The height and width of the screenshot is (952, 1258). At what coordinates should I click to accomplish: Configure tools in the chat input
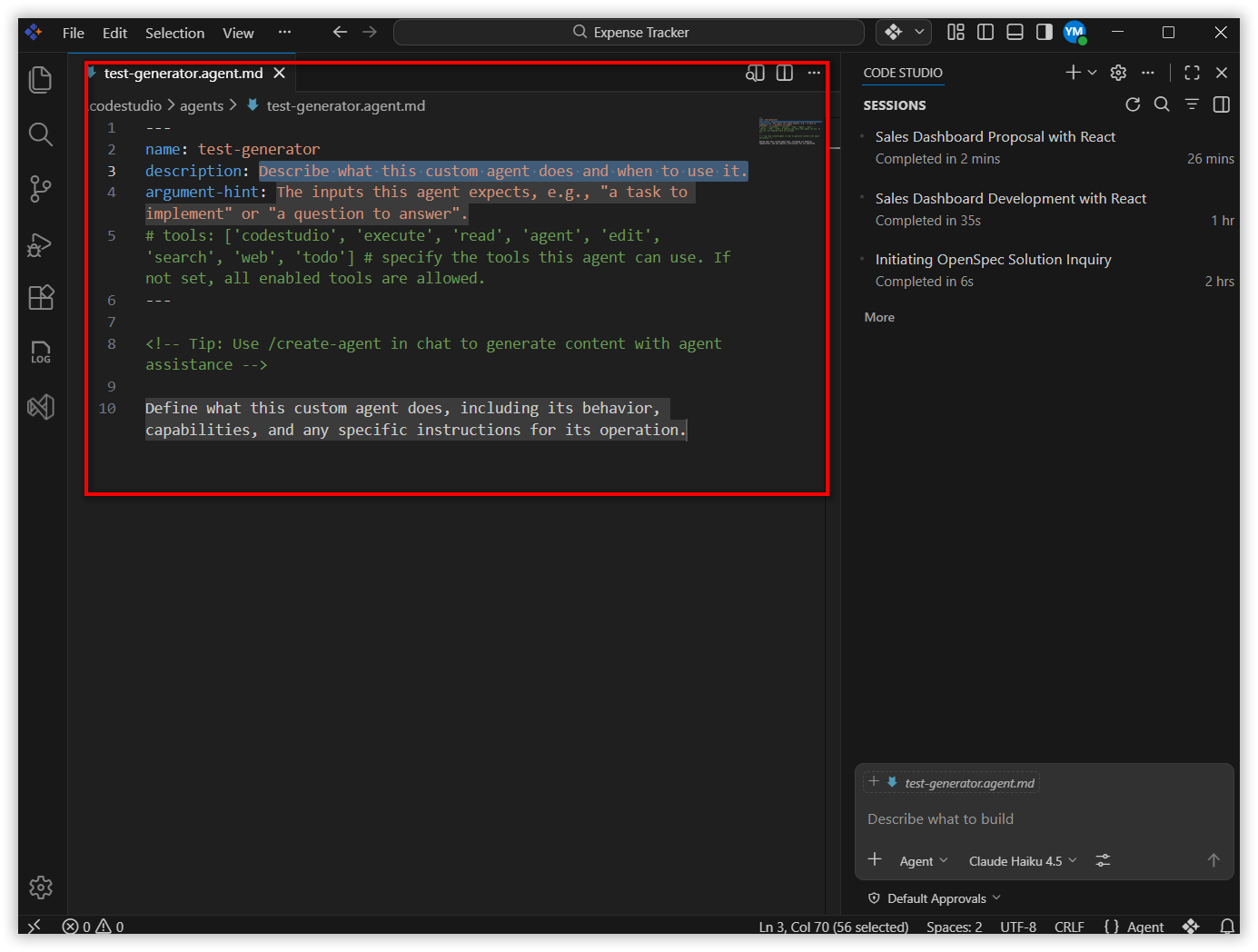click(x=1103, y=860)
